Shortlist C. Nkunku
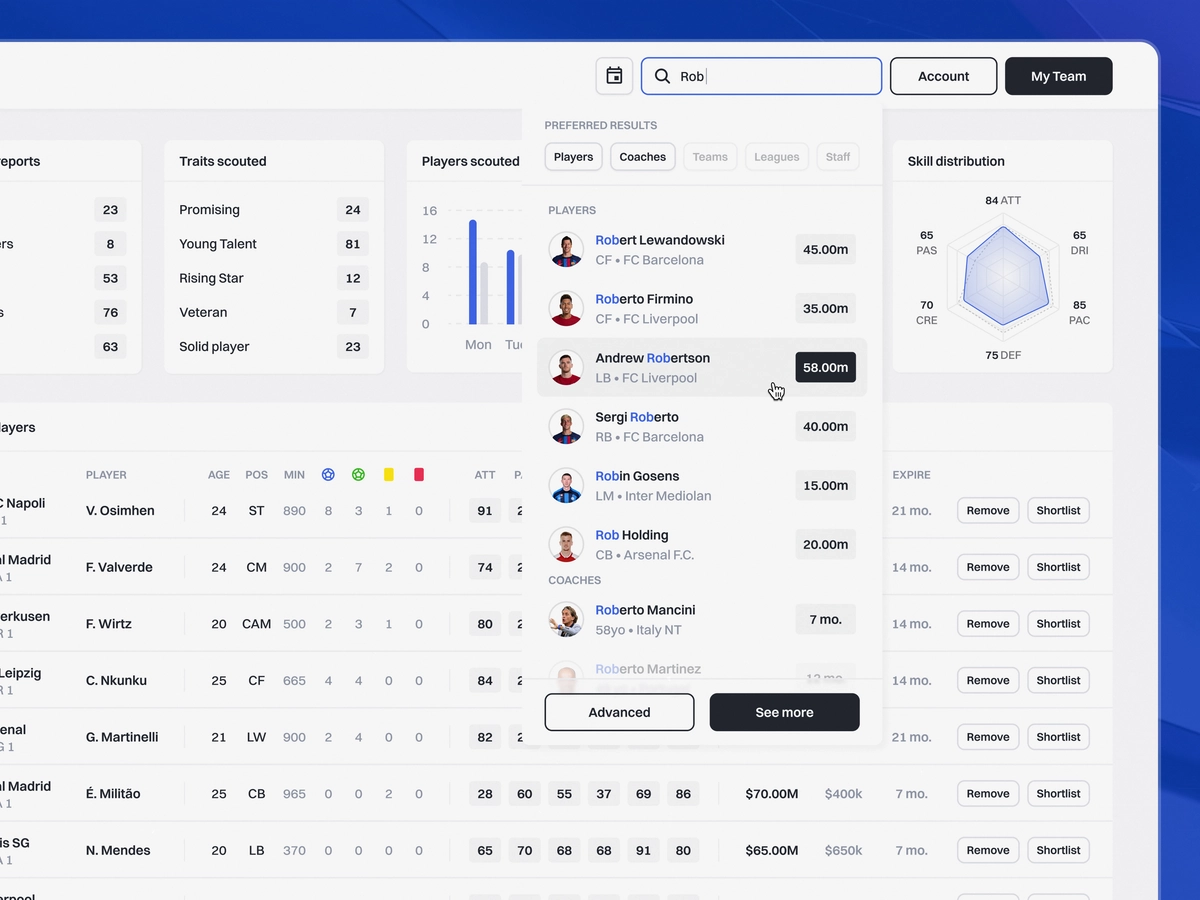 point(1058,680)
